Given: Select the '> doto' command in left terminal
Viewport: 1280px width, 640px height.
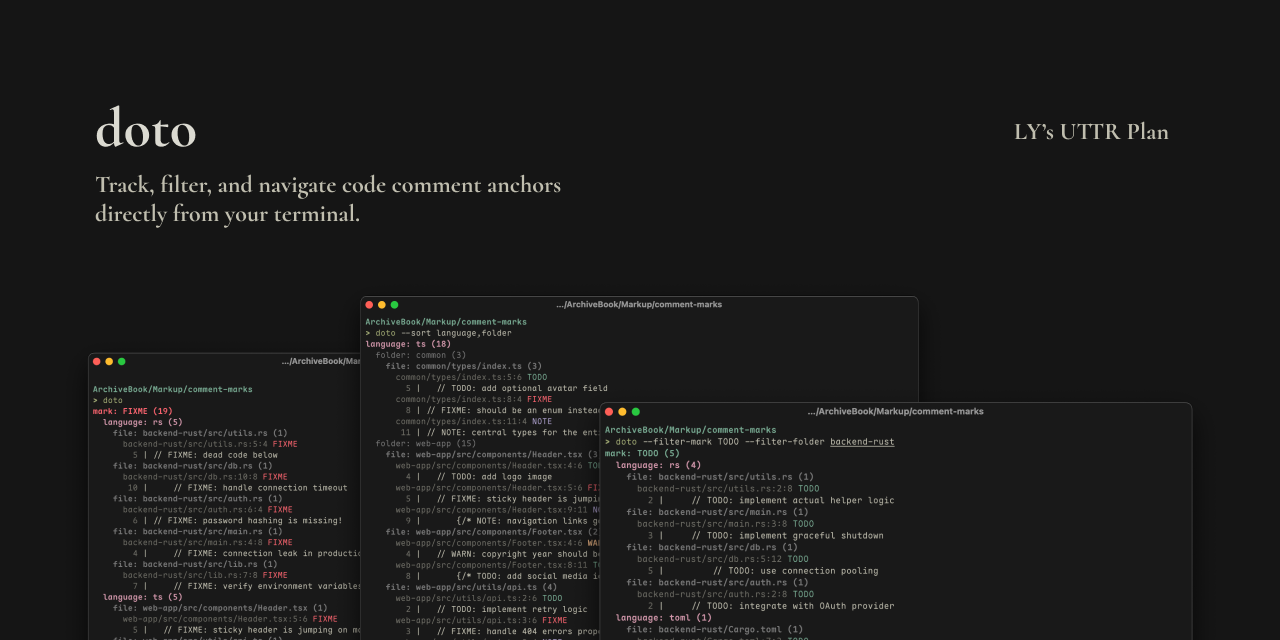Looking at the screenshot, I should pyautogui.click(x=108, y=400).
